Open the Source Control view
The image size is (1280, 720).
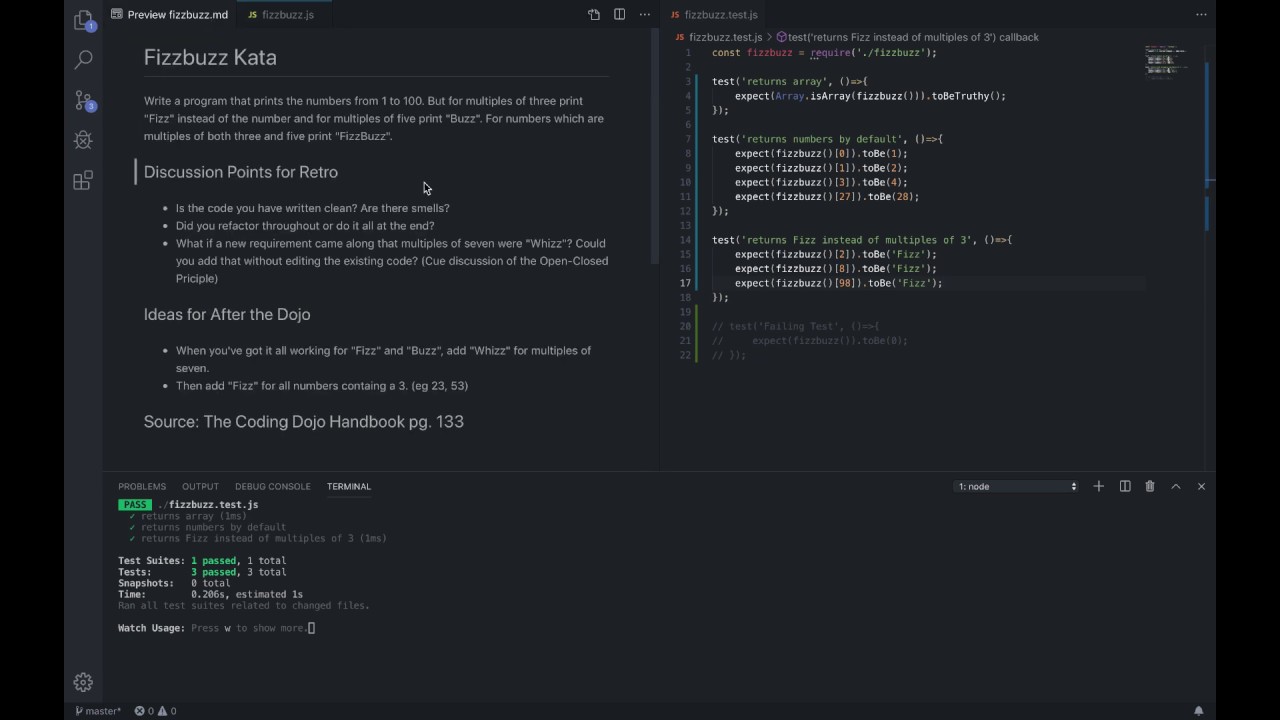point(84,100)
